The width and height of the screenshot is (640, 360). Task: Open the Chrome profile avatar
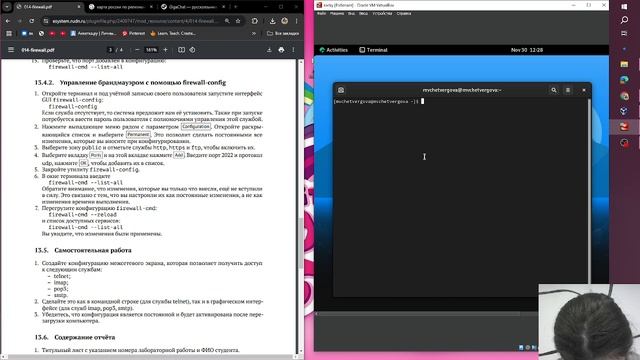[x=284, y=21]
